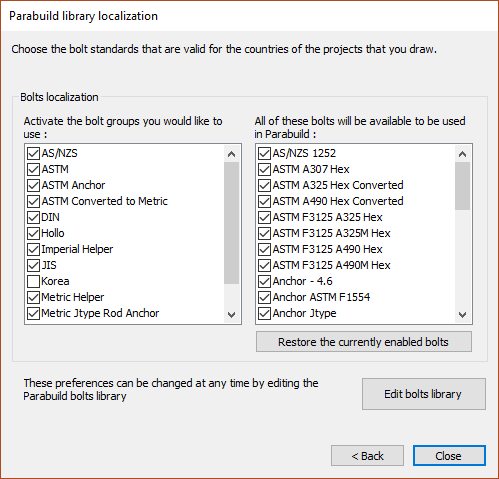Click available bolts list scroll down arrow
This screenshot has width=499, height=479.
coord(462,314)
